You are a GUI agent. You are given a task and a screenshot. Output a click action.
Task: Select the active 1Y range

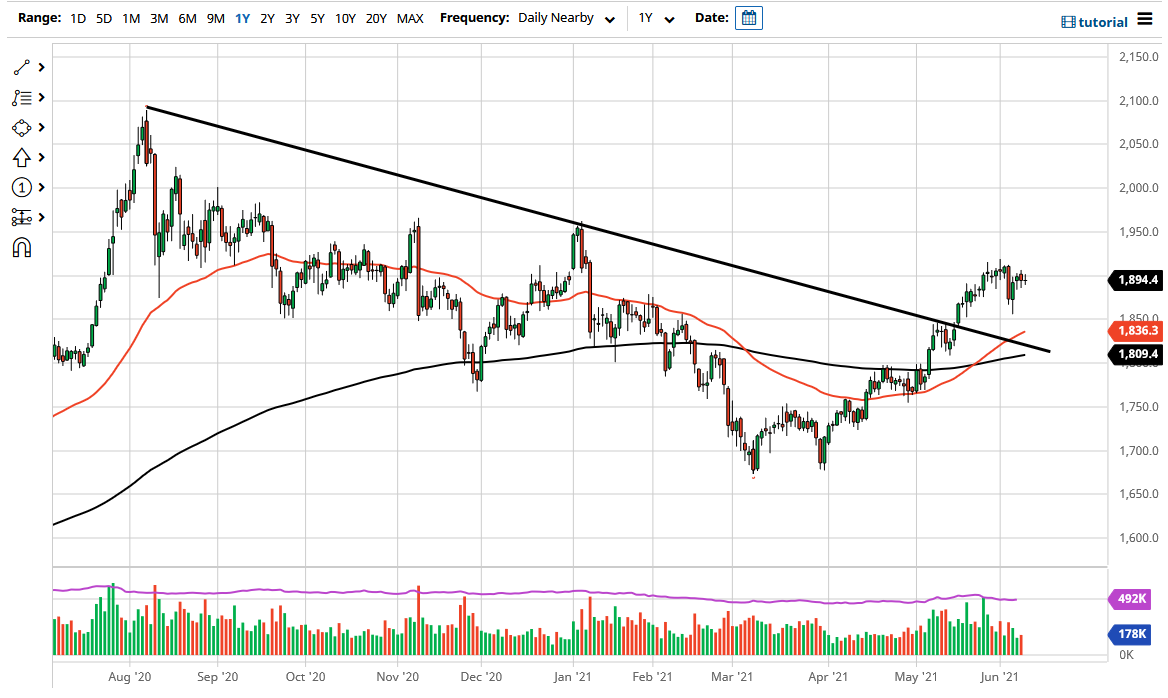242,19
